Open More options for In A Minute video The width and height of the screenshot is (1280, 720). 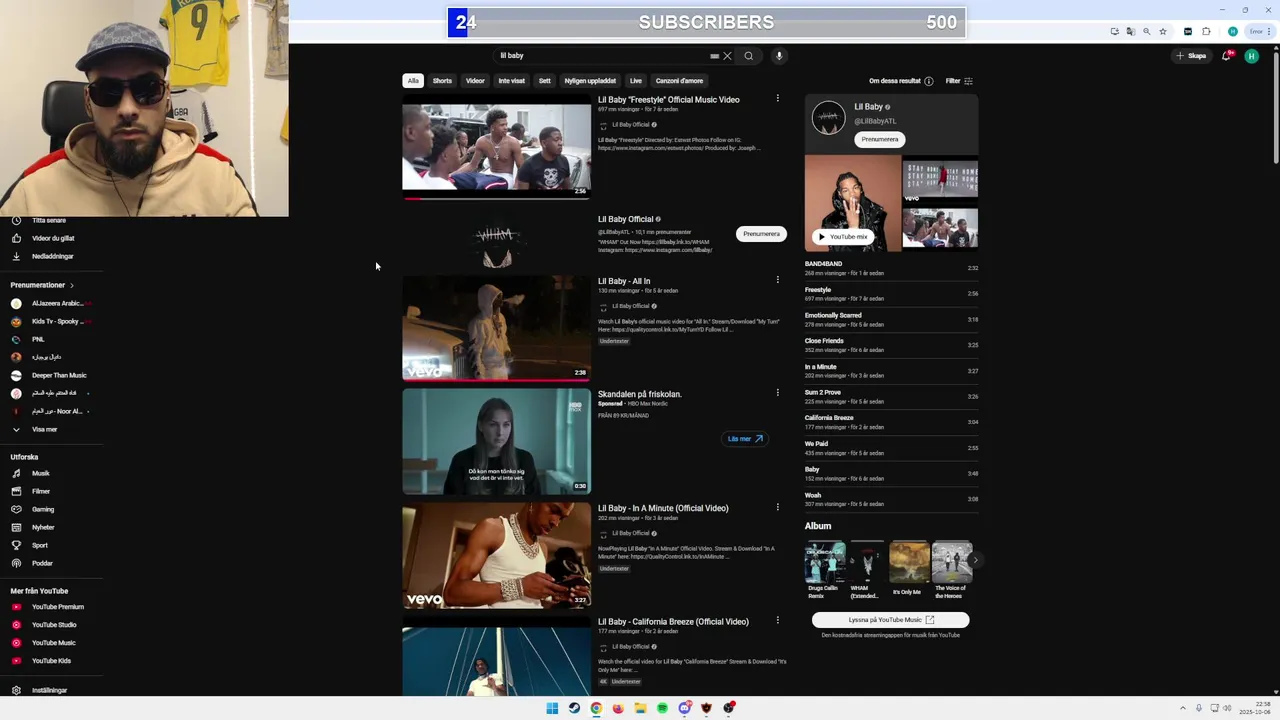[777, 507]
